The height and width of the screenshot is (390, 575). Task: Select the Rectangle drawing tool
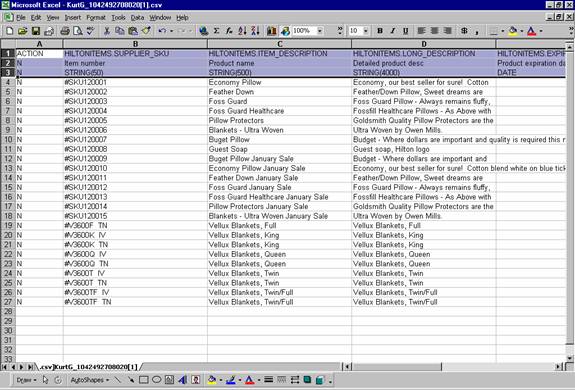tap(143, 380)
